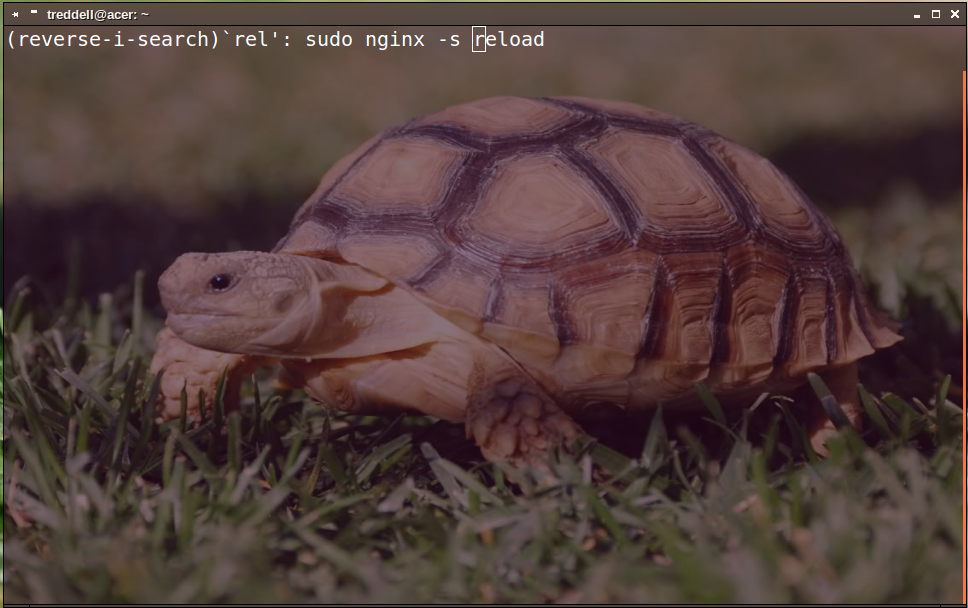968x608 pixels.
Task: Click the treddell@acer: ~ window title
Action: click(97, 14)
